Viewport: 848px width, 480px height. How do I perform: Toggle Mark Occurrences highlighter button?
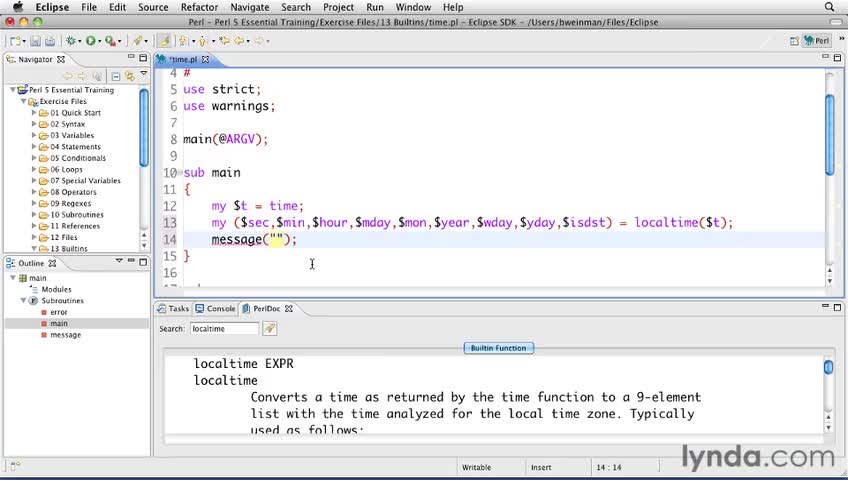pyautogui.click(x=164, y=41)
